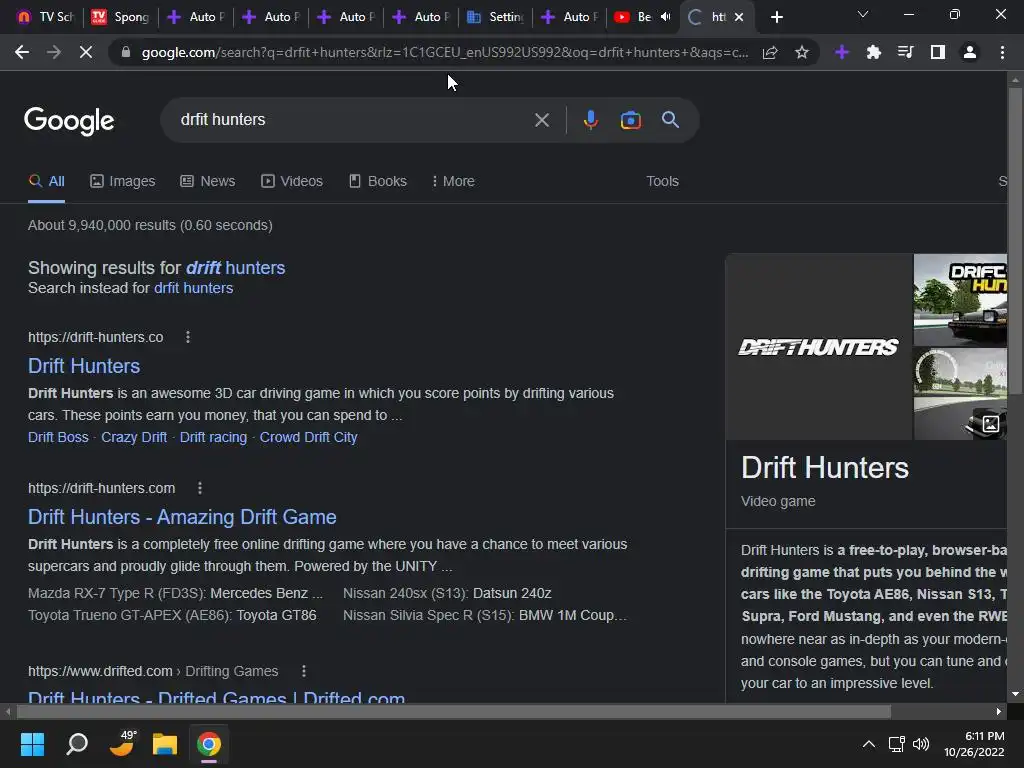1024x768 pixels.
Task: Click the site lock icon
Action: [x=126, y=52]
